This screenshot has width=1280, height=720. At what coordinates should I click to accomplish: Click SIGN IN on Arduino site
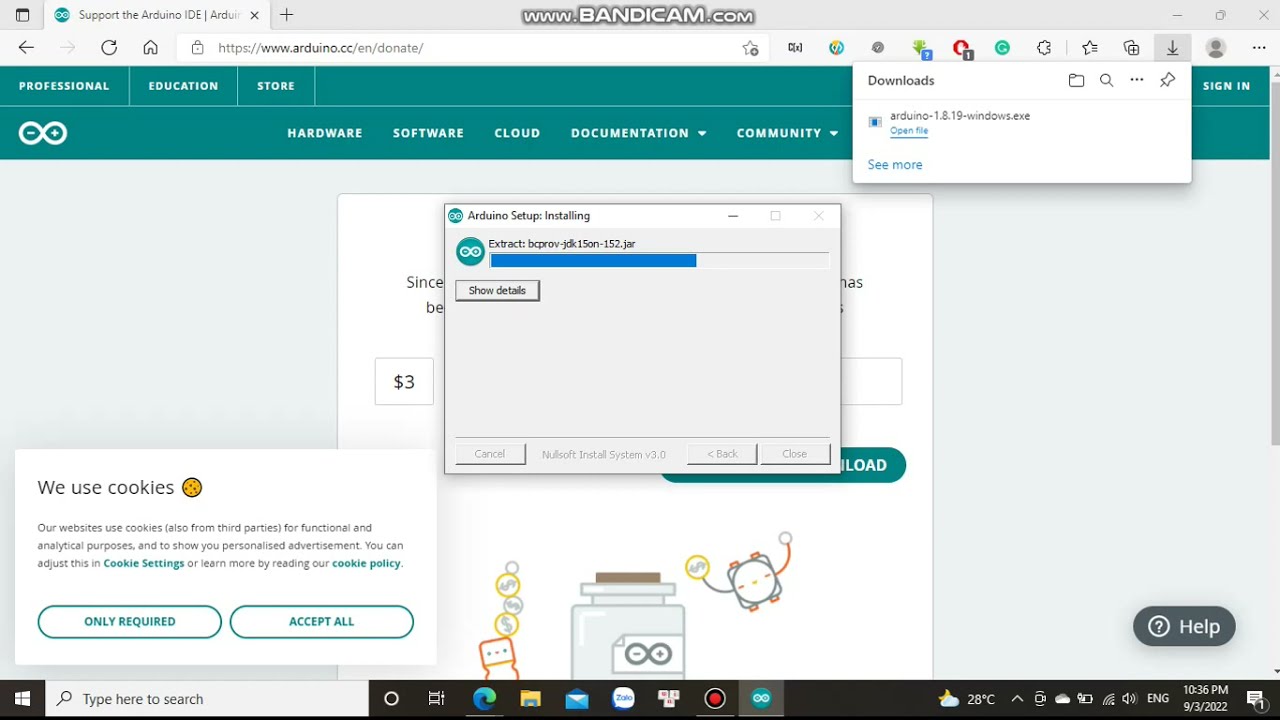click(1226, 86)
